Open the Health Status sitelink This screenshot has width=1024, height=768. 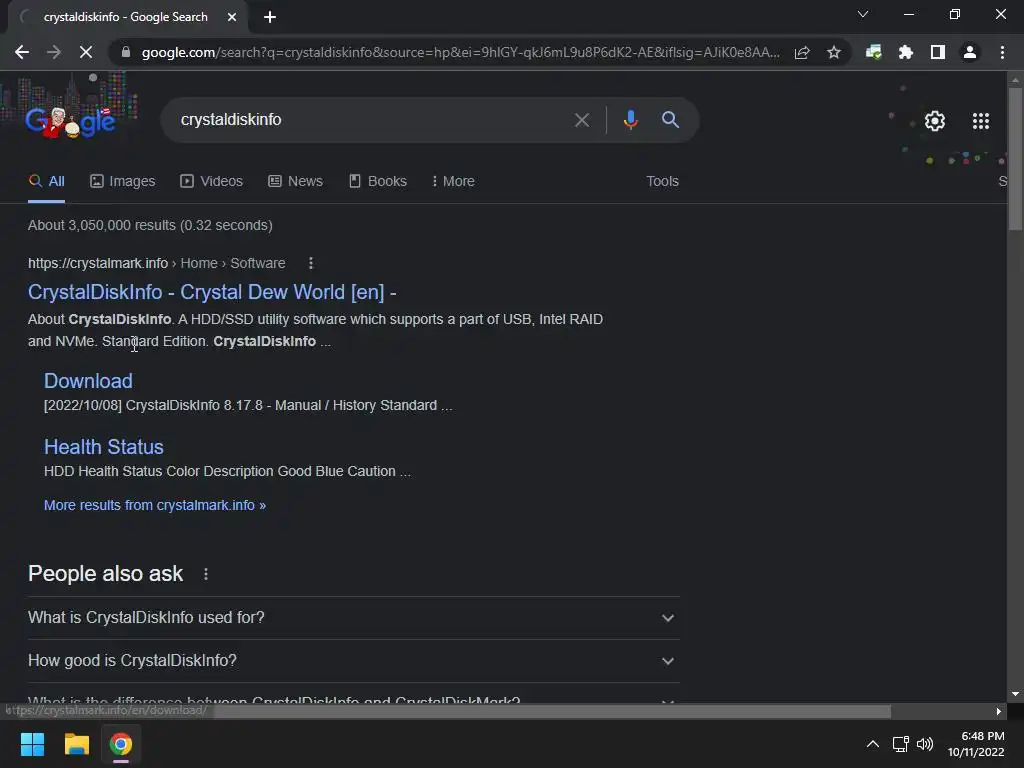click(104, 447)
